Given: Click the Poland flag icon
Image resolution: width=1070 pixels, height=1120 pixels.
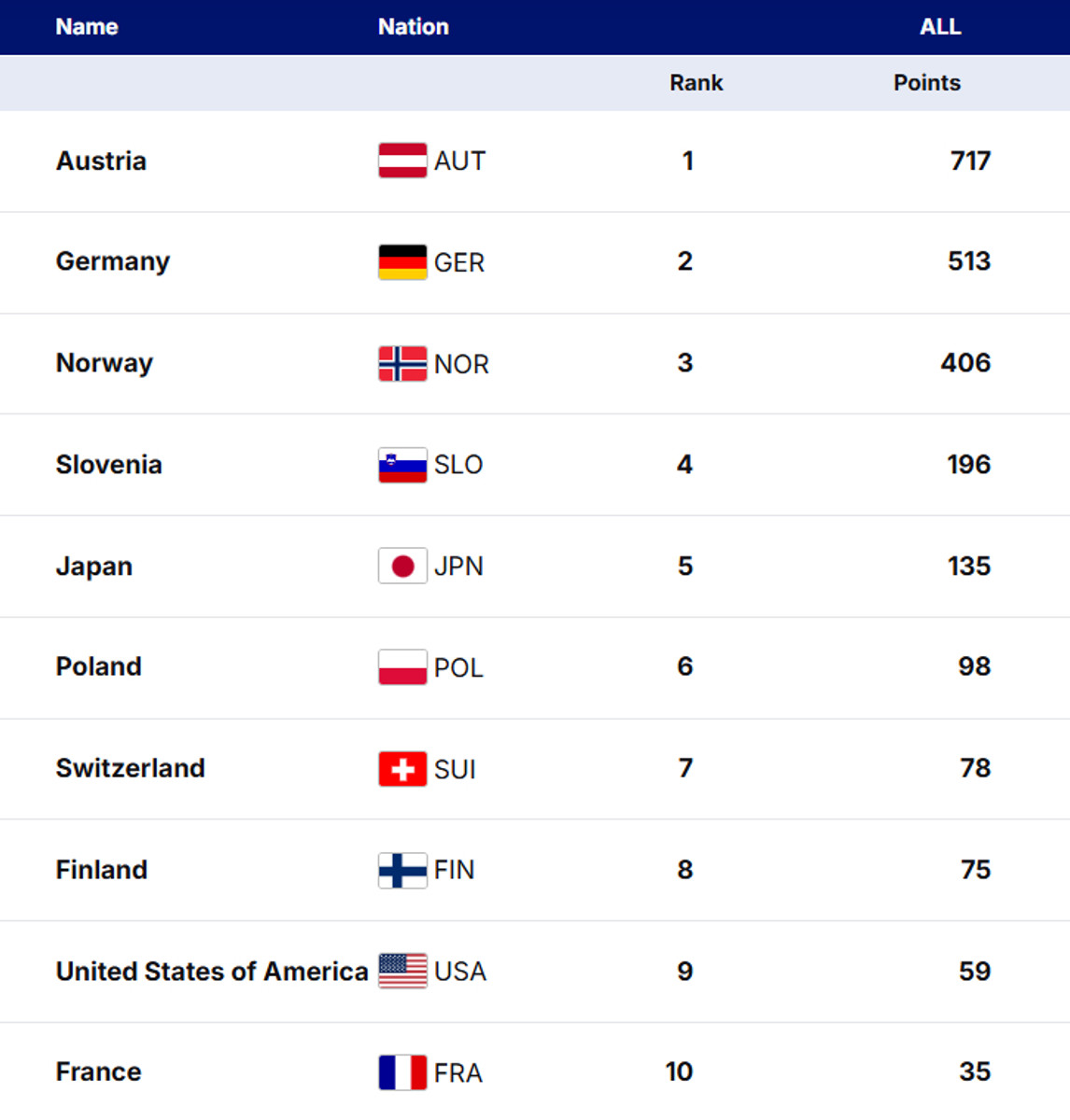Looking at the screenshot, I should tap(402, 667).
